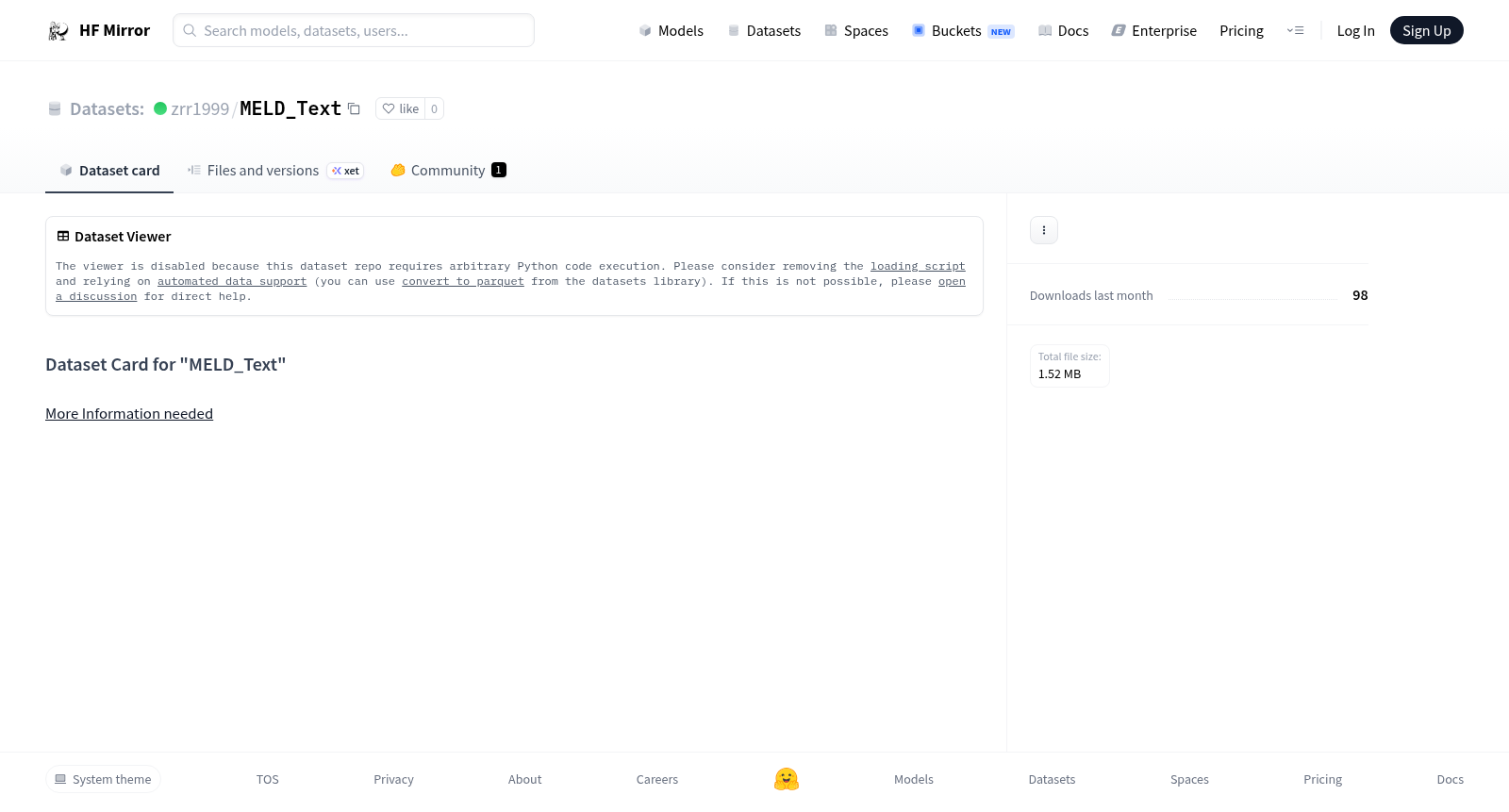Open Docs in the top navigation
Image resolution: width=1509 pixels, height=812 pixels.
1063,31
